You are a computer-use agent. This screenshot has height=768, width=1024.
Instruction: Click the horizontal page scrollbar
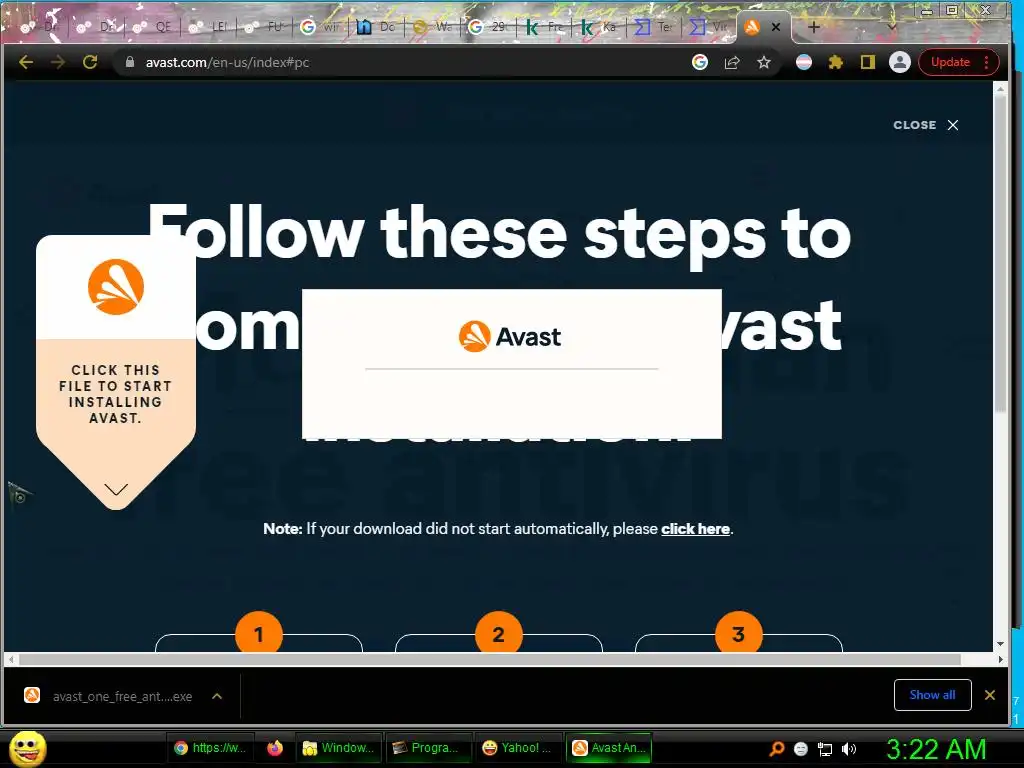490,660
